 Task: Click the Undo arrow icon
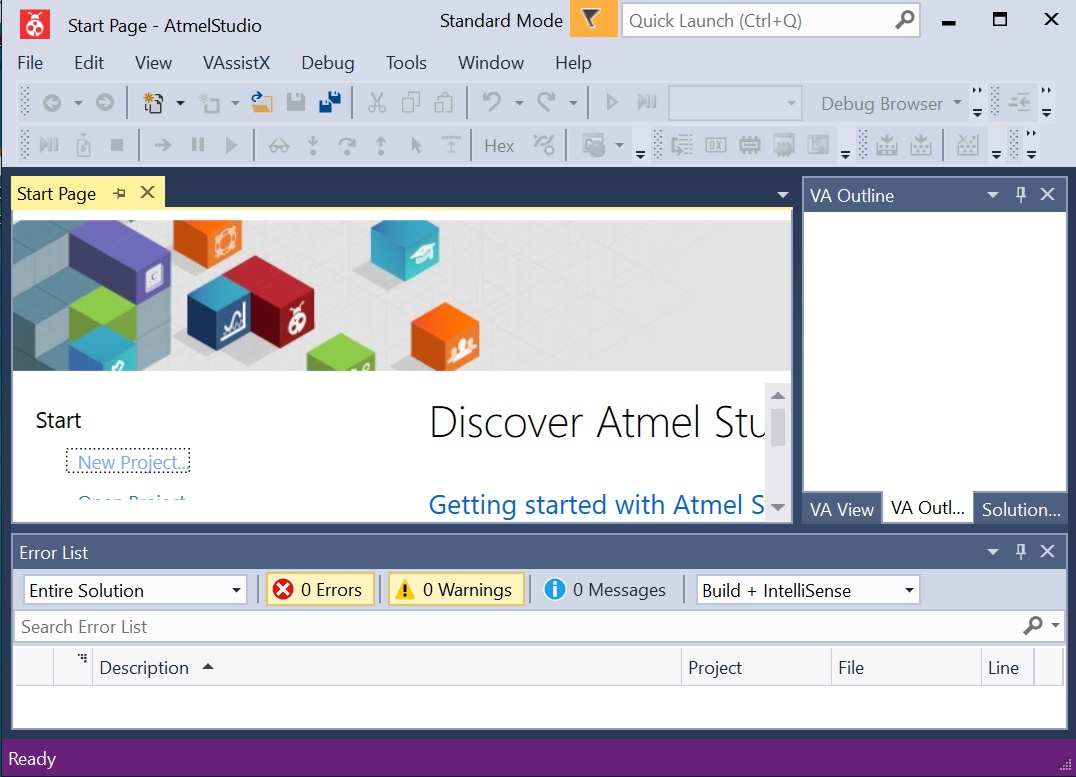tap(491, 103)
